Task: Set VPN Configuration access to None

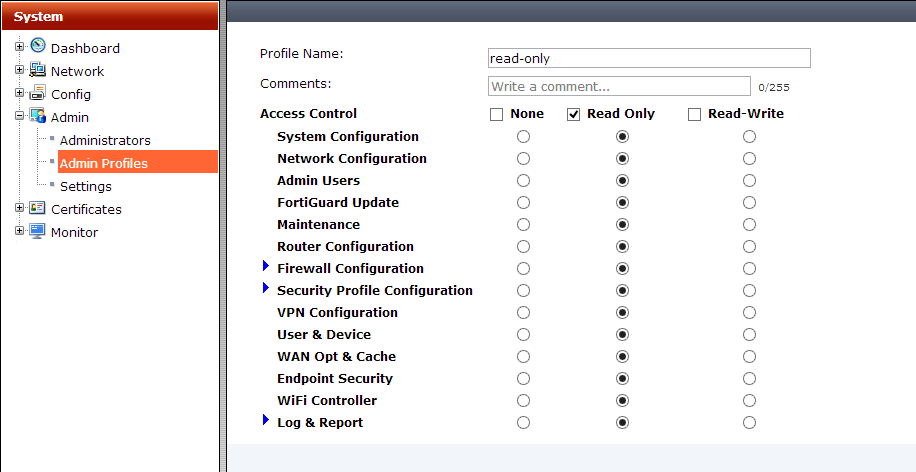Action: pyautogui.click(x=523, y=313)
